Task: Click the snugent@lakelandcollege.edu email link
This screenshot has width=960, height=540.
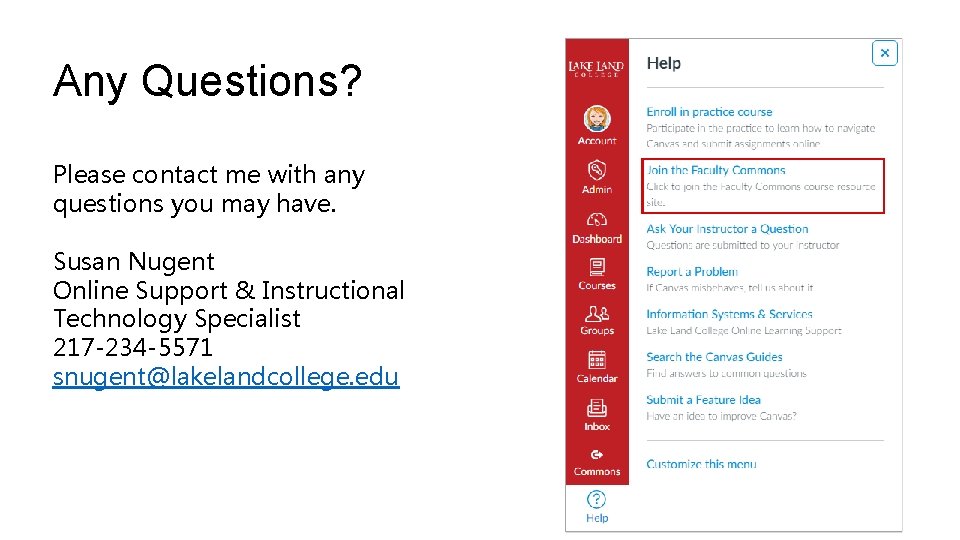Action: pyautogui.click(x=226, y=377)
